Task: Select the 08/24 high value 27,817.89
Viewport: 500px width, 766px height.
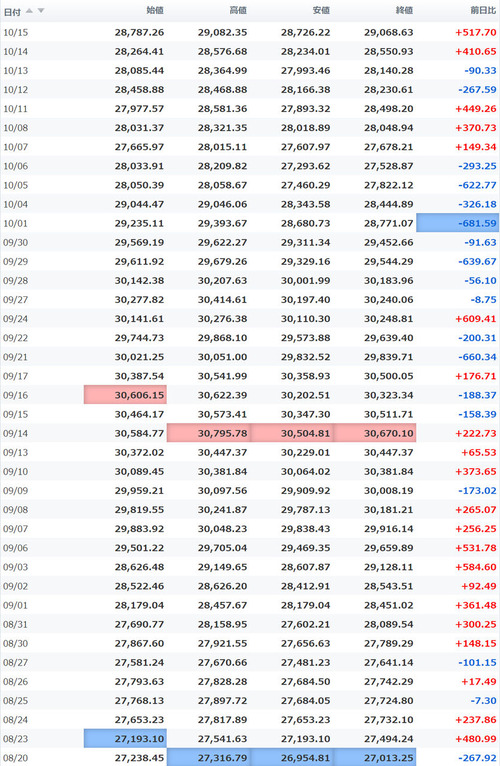Action: [x=222, y=719]
